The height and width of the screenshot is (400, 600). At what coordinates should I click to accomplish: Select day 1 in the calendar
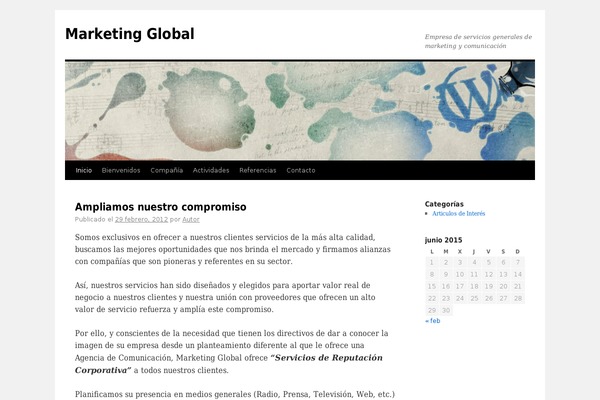pyautogui.click(x=432, y=262)
